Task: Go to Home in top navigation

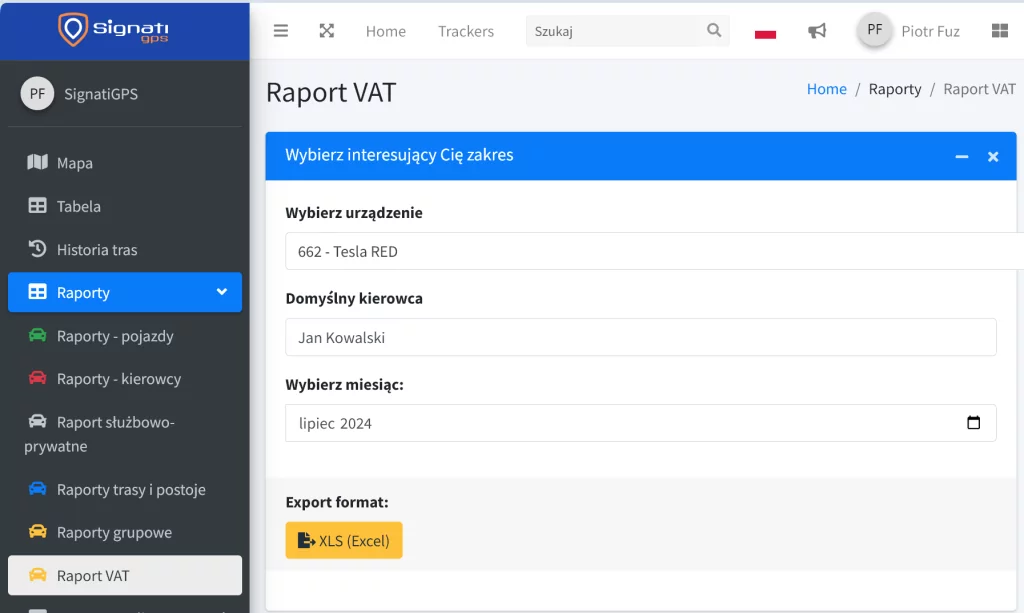Action: point(385,31)
